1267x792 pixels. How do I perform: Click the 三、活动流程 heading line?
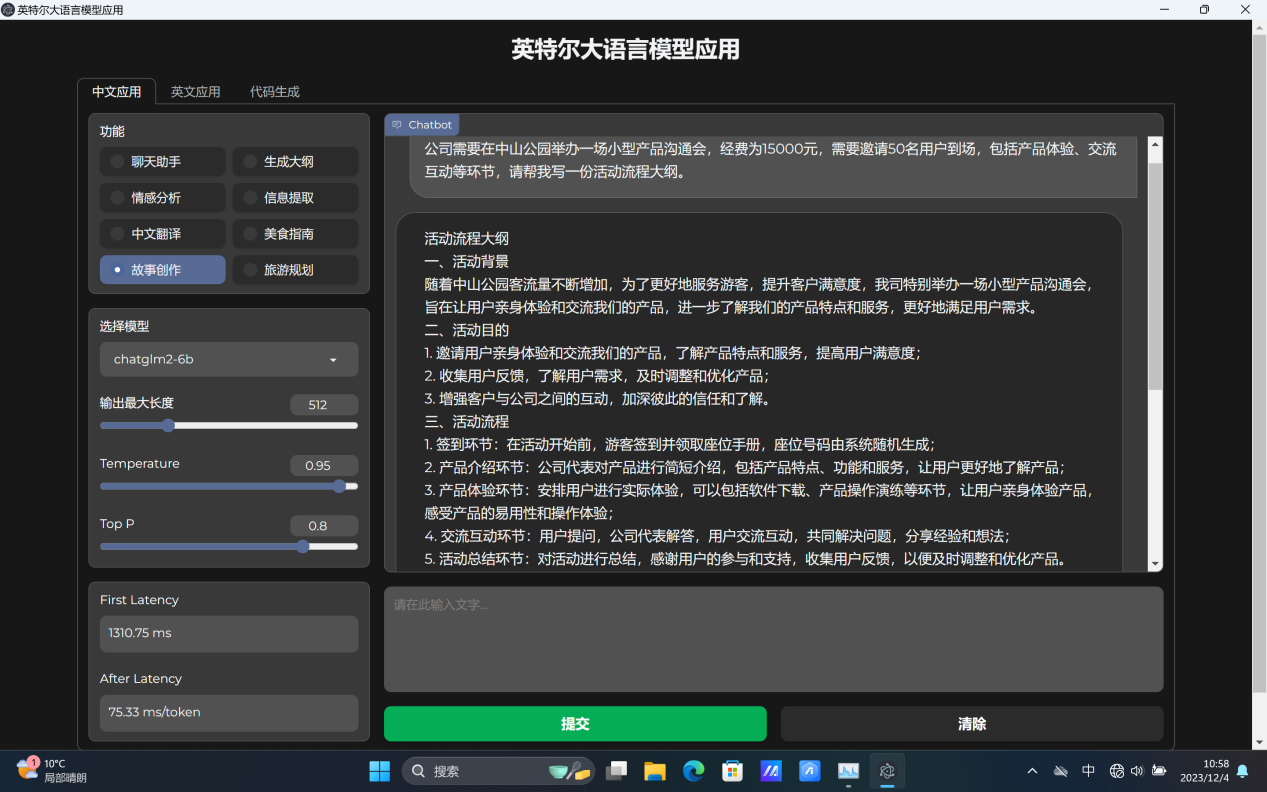pyautogui.click(x=467, y=422)
